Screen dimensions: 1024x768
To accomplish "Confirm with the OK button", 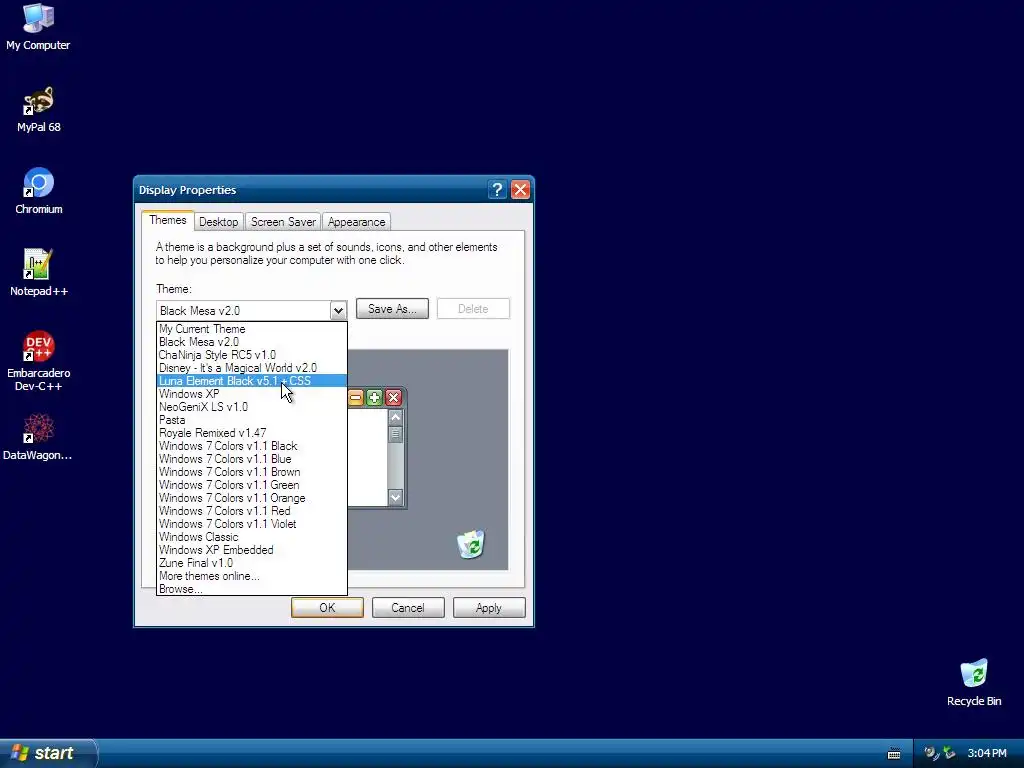I will [x=327, y=608].
